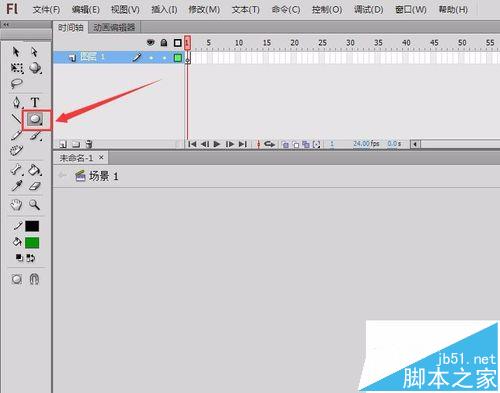Select the Zoom magnifier tool
Image resolution: width=500 pixels, height=393 pixels.
(x=34, y=205)
